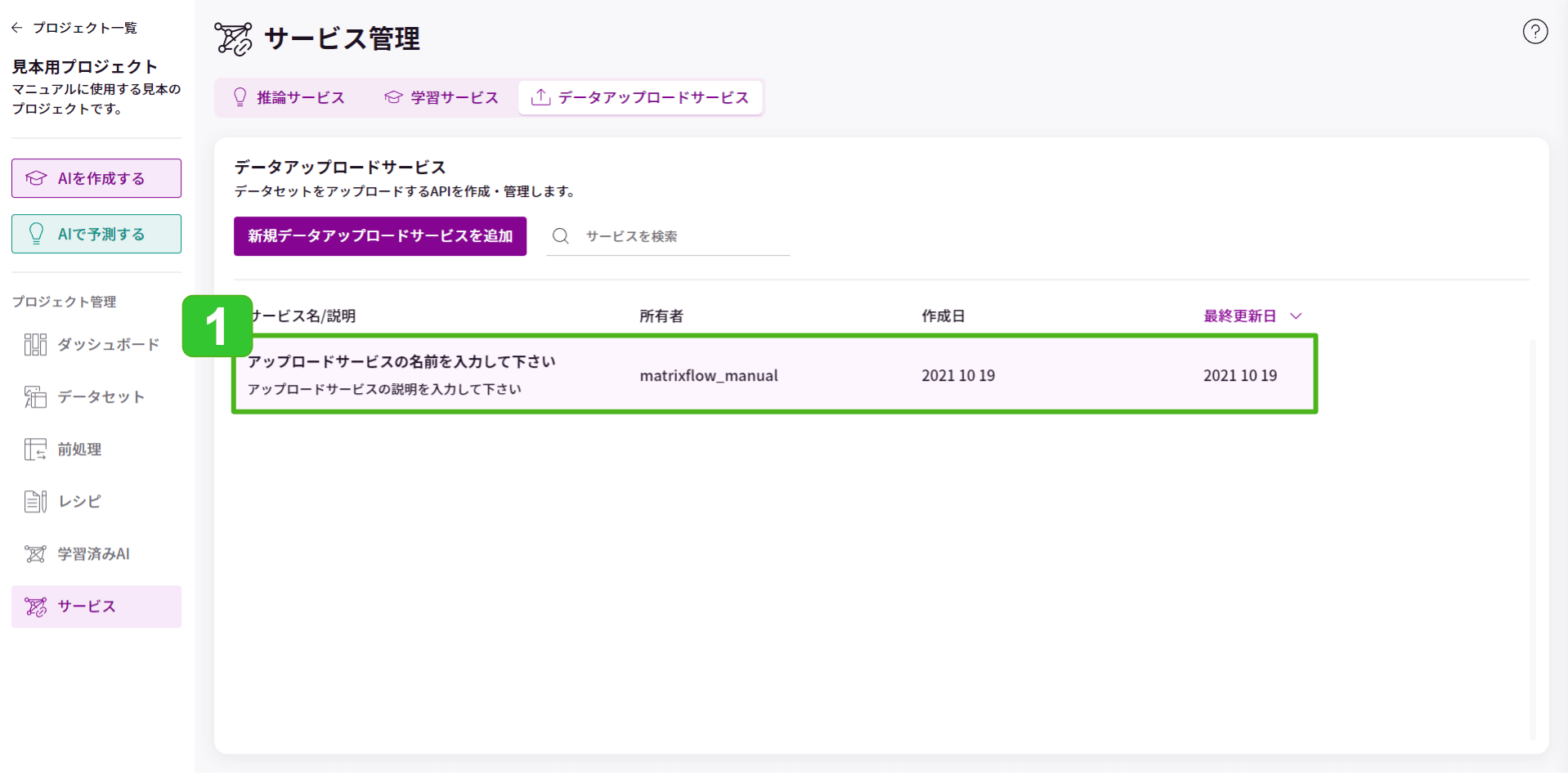Click 新規データアップロードサービスを追加 button
The height and width of the screenshot is (774, 1568).
pyautogui.click(x=380, y=236)
